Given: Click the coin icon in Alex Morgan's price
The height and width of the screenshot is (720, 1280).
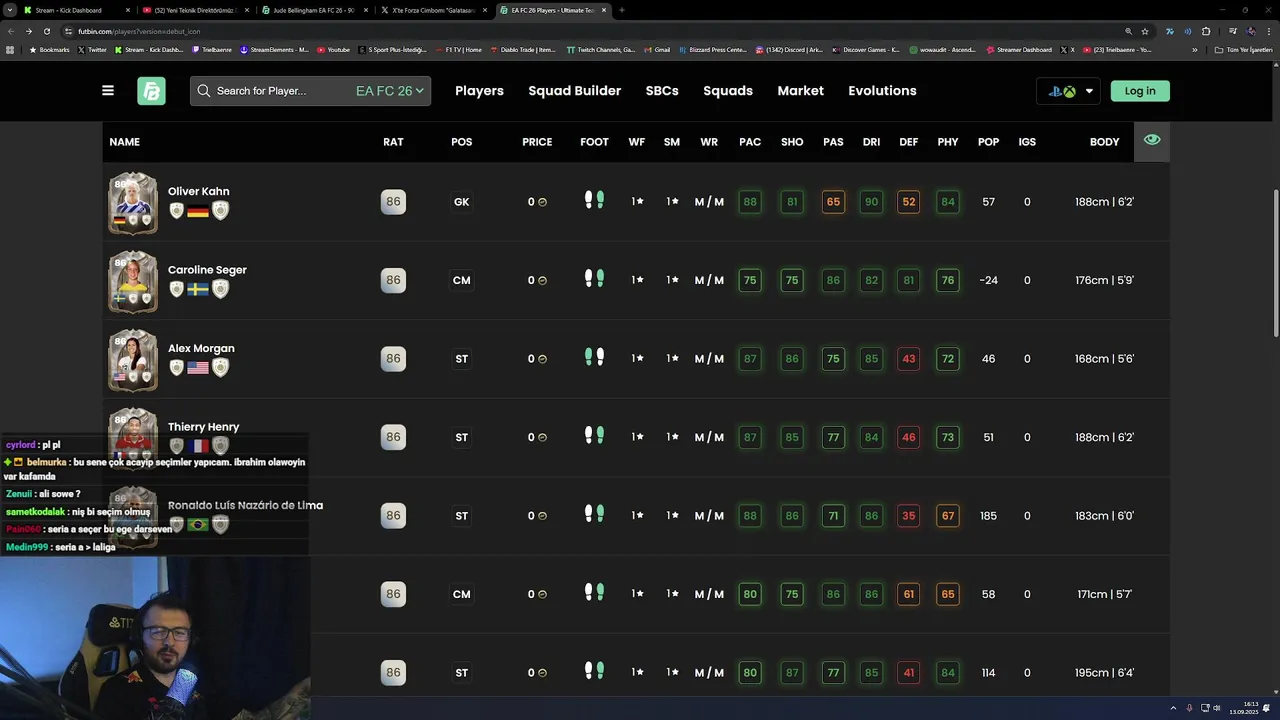Looking at the screenshot, I should [x=543, y=359].
